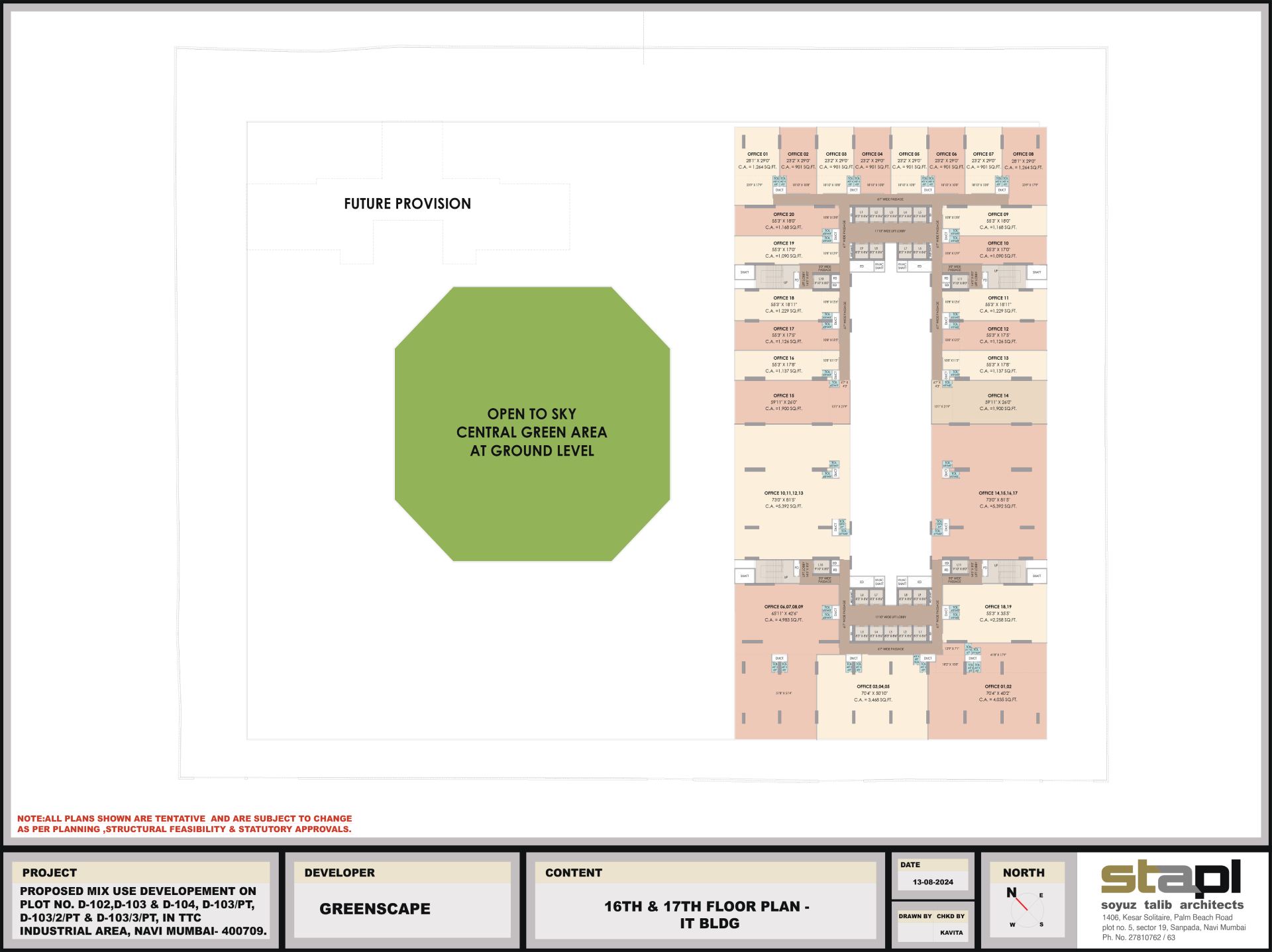Screen dimensions: 1272x952
Task: Click the OFFICE 14 label, 59'11" X 26'0"
Action: coord(998,396)
